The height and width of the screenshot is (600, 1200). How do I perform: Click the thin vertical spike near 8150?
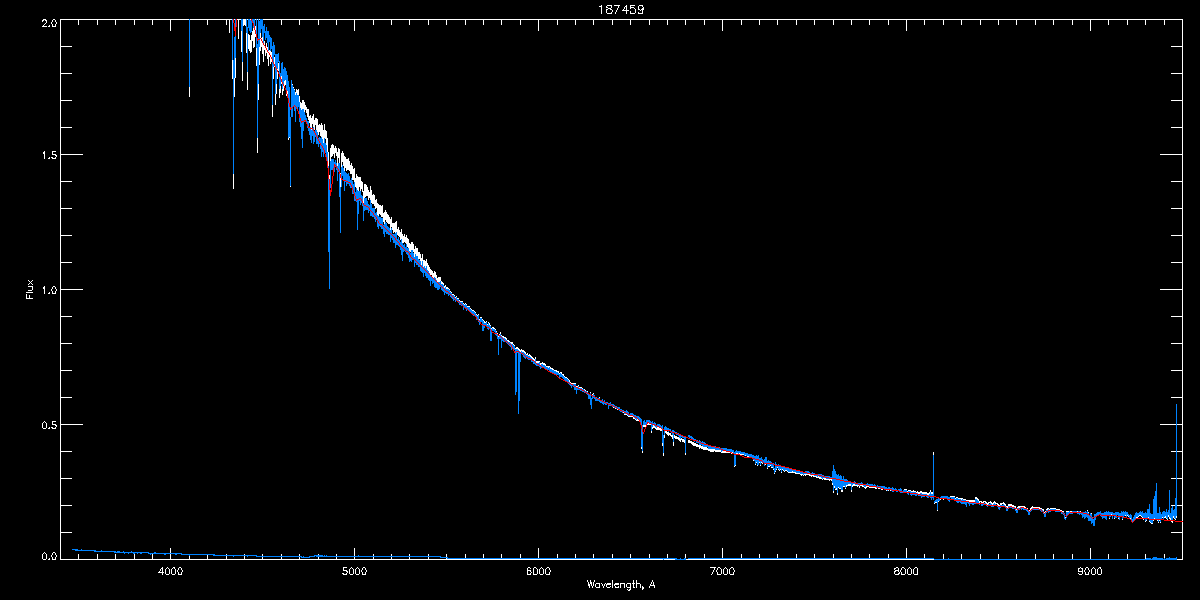[x=934, y=473]
